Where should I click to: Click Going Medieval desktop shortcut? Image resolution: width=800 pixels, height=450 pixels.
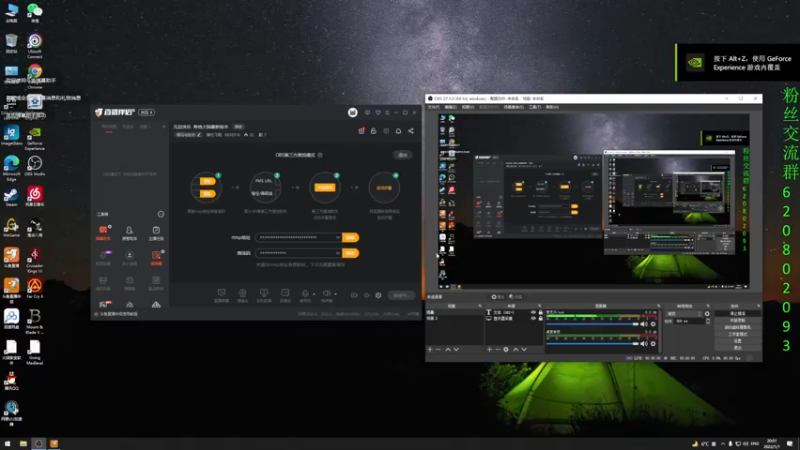tap(35, 352)
